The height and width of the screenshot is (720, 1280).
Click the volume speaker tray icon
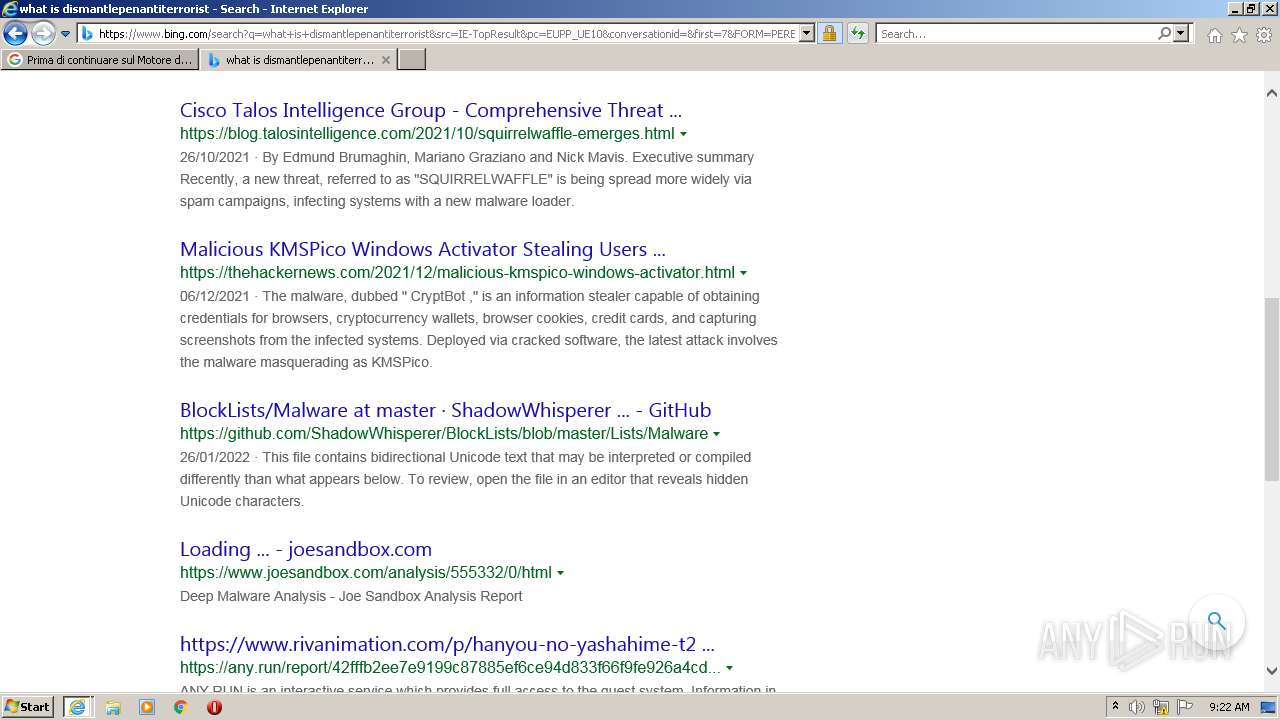tap(1137, 707)
